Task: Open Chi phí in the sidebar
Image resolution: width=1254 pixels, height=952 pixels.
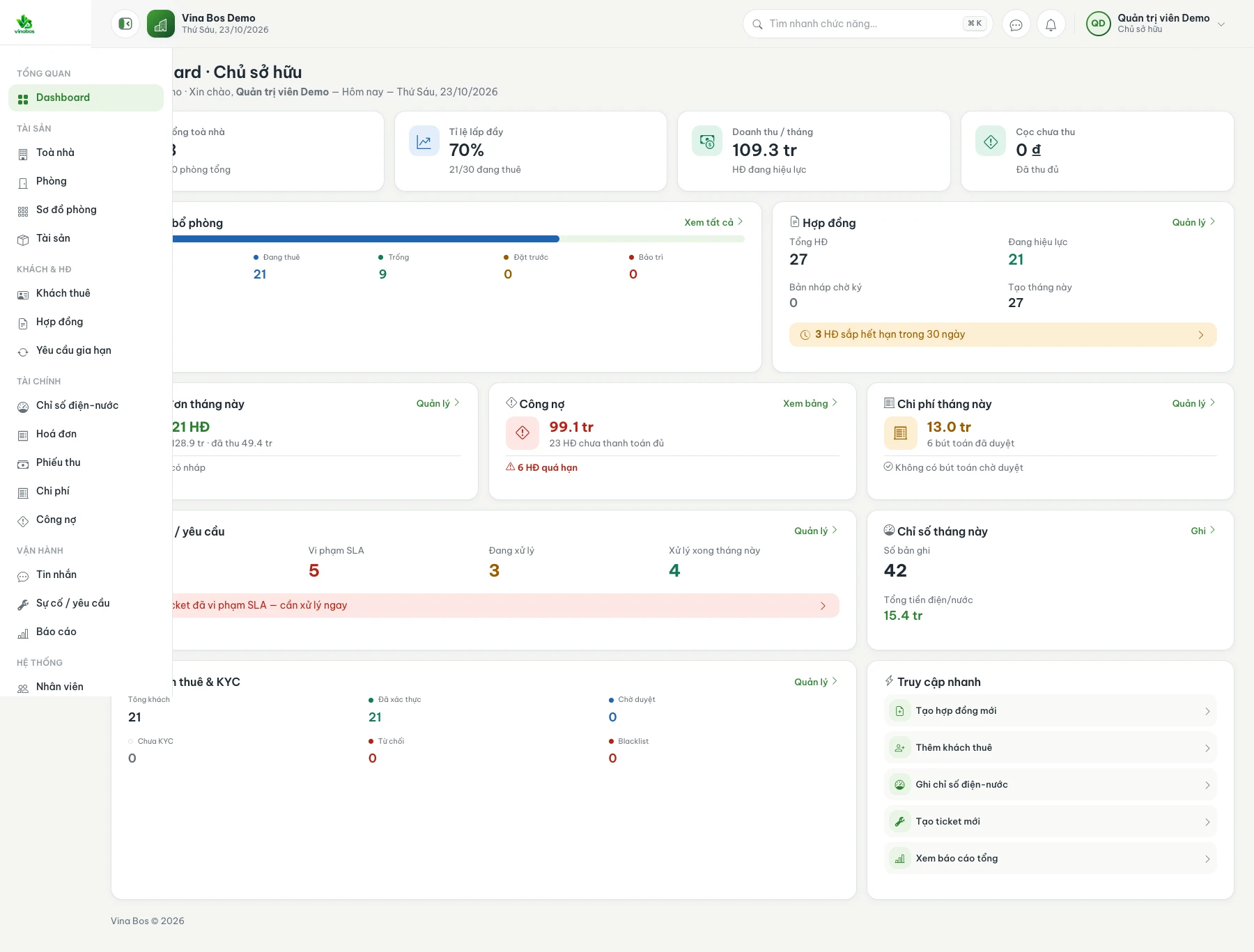Action: [86, 491]
